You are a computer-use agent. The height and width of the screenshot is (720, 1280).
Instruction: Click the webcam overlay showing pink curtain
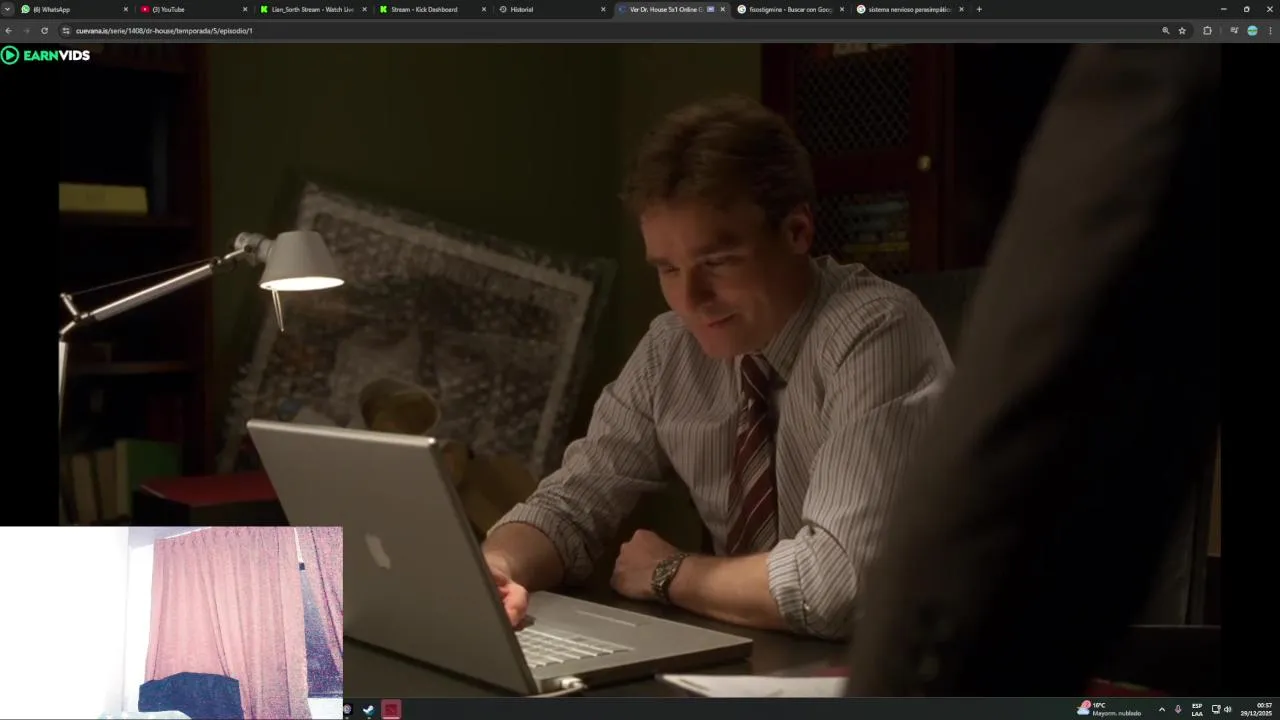tap(171, 622)
